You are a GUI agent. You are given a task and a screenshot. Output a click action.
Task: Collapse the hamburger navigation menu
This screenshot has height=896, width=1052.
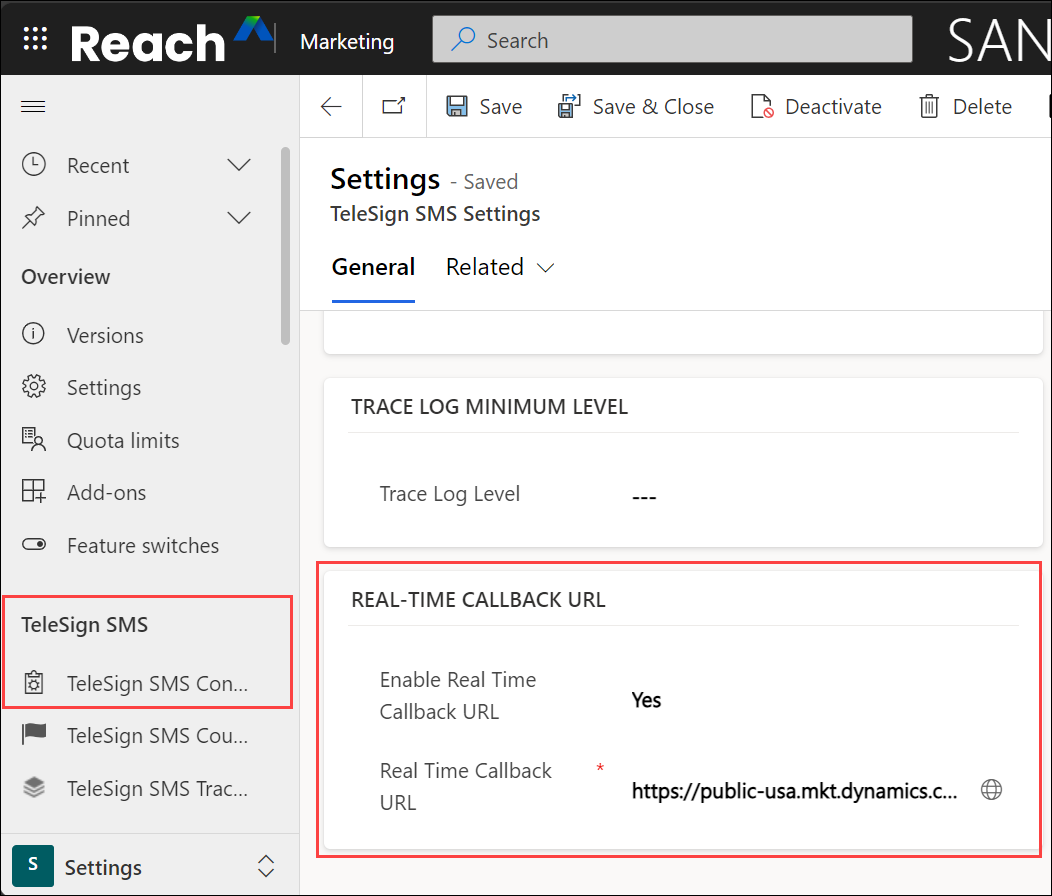[x=34, y=107]
